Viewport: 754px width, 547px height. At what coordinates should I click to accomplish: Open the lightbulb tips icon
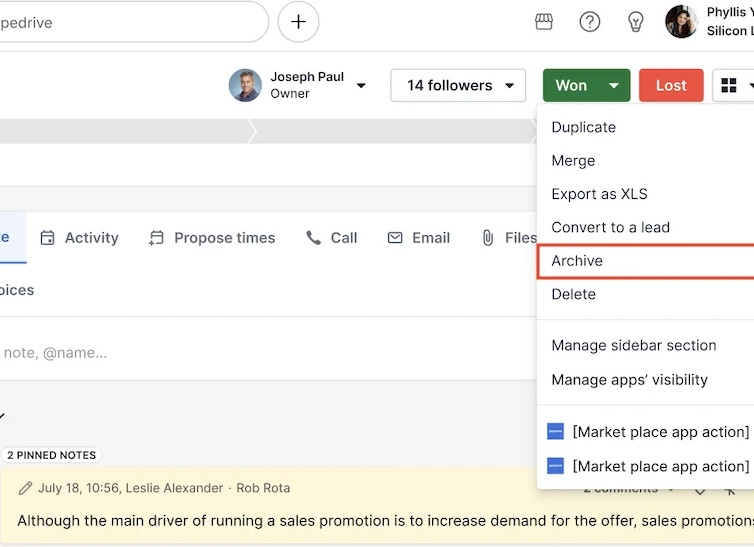point(636,22)
